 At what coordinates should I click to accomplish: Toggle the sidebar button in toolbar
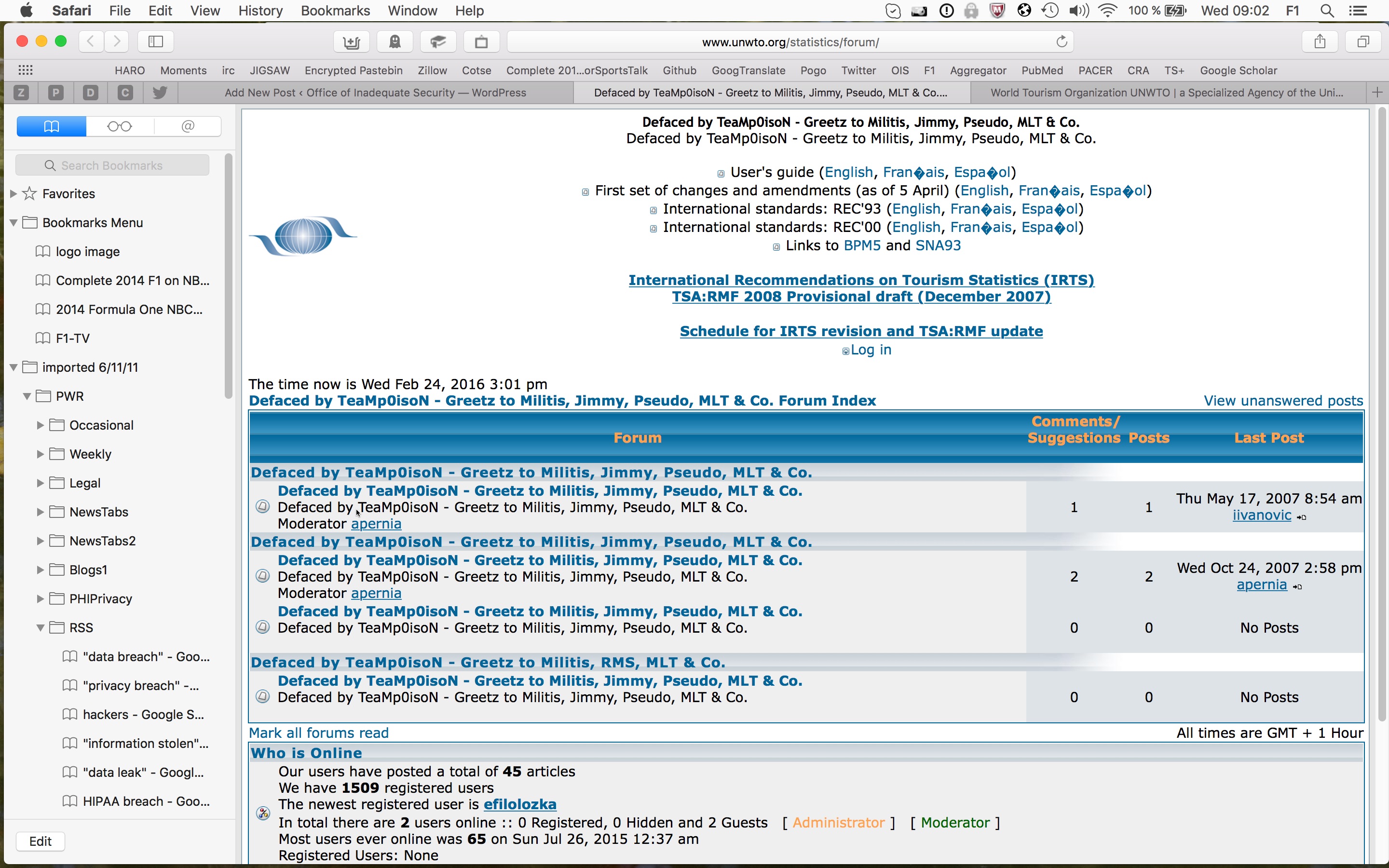[x=156, y=41]
